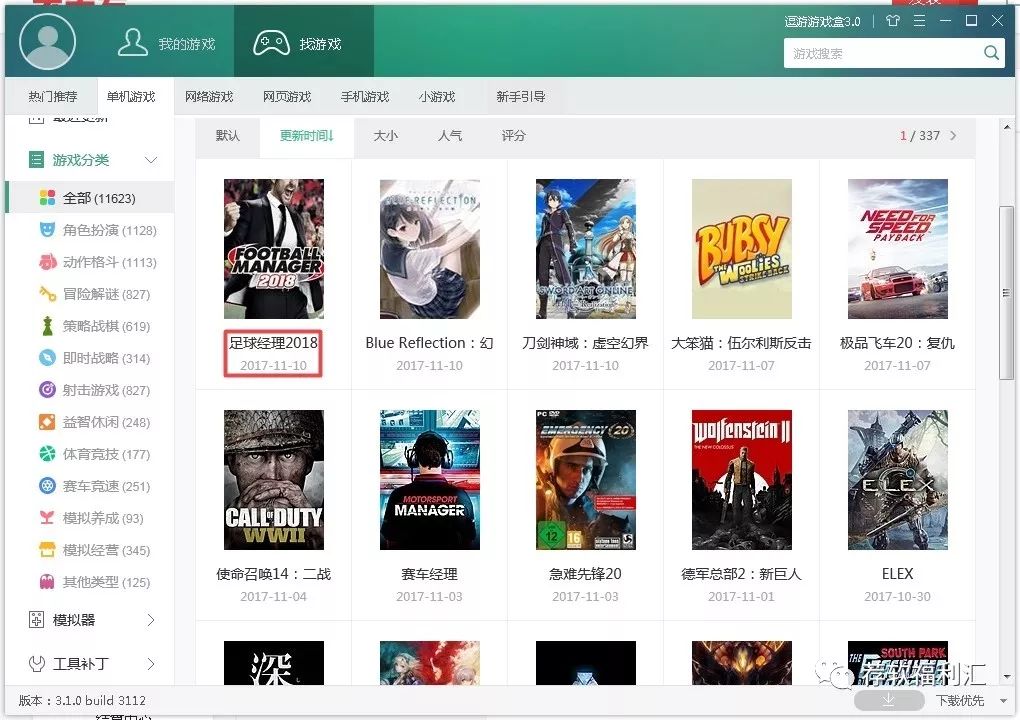
Task: Click the search magnifier icon
Action: tap(991, 52)
